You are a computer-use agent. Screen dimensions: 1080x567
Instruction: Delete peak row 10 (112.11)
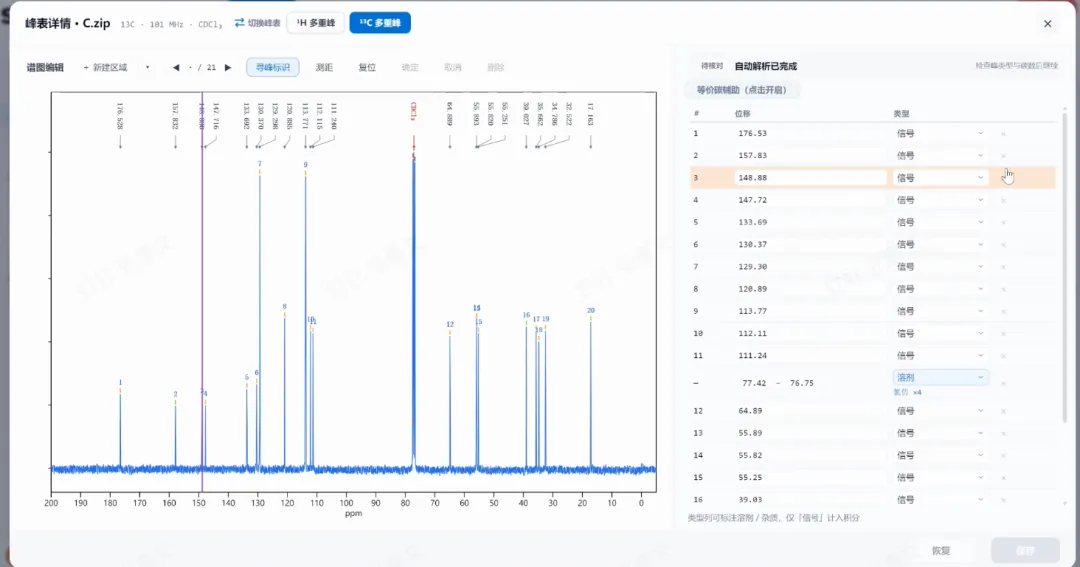pos(1004,333)
